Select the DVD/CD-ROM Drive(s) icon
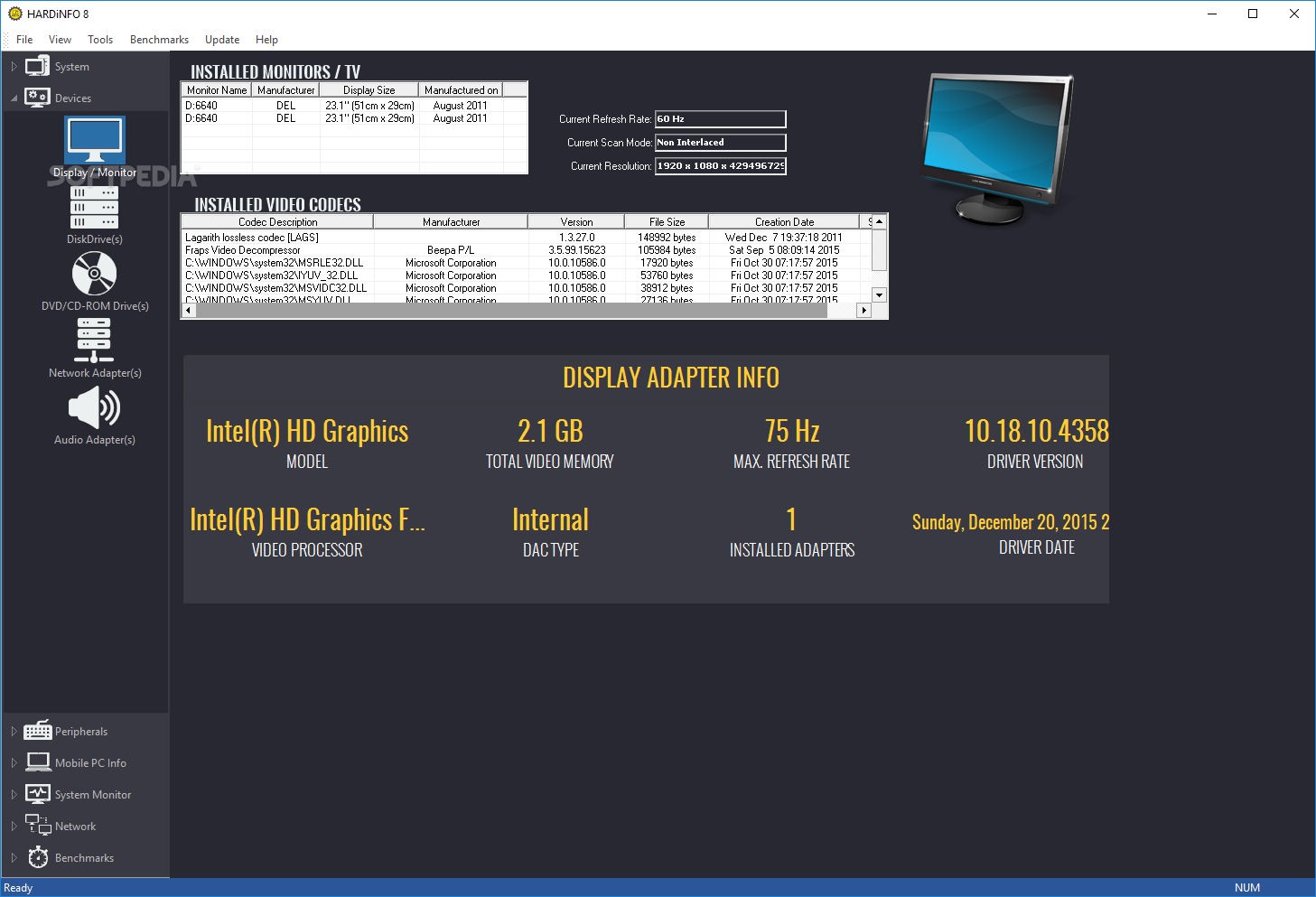 [x=94, y=273]
